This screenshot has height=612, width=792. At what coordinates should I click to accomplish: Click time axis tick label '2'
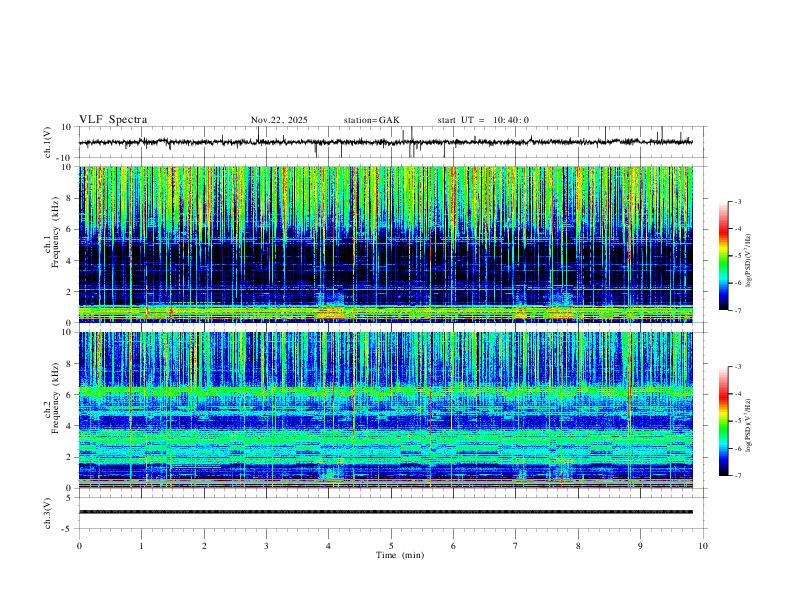pyautogui.click(x=204, y=546)
